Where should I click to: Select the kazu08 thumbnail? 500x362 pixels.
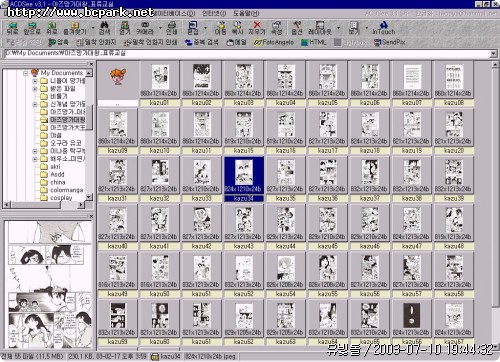pyautogui.click(x=454, y=84)
